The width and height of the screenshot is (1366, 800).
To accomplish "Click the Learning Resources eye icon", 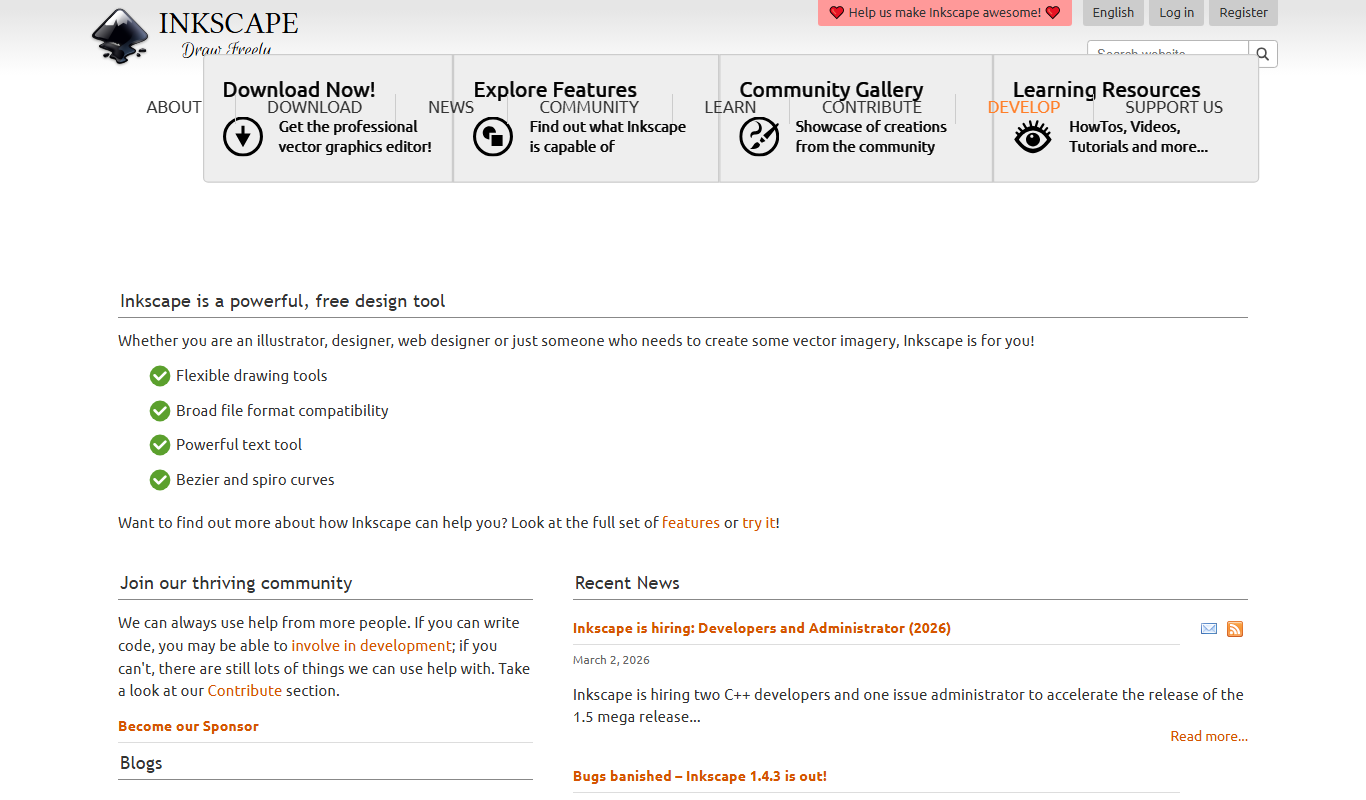I will [x=1033, y=137].
